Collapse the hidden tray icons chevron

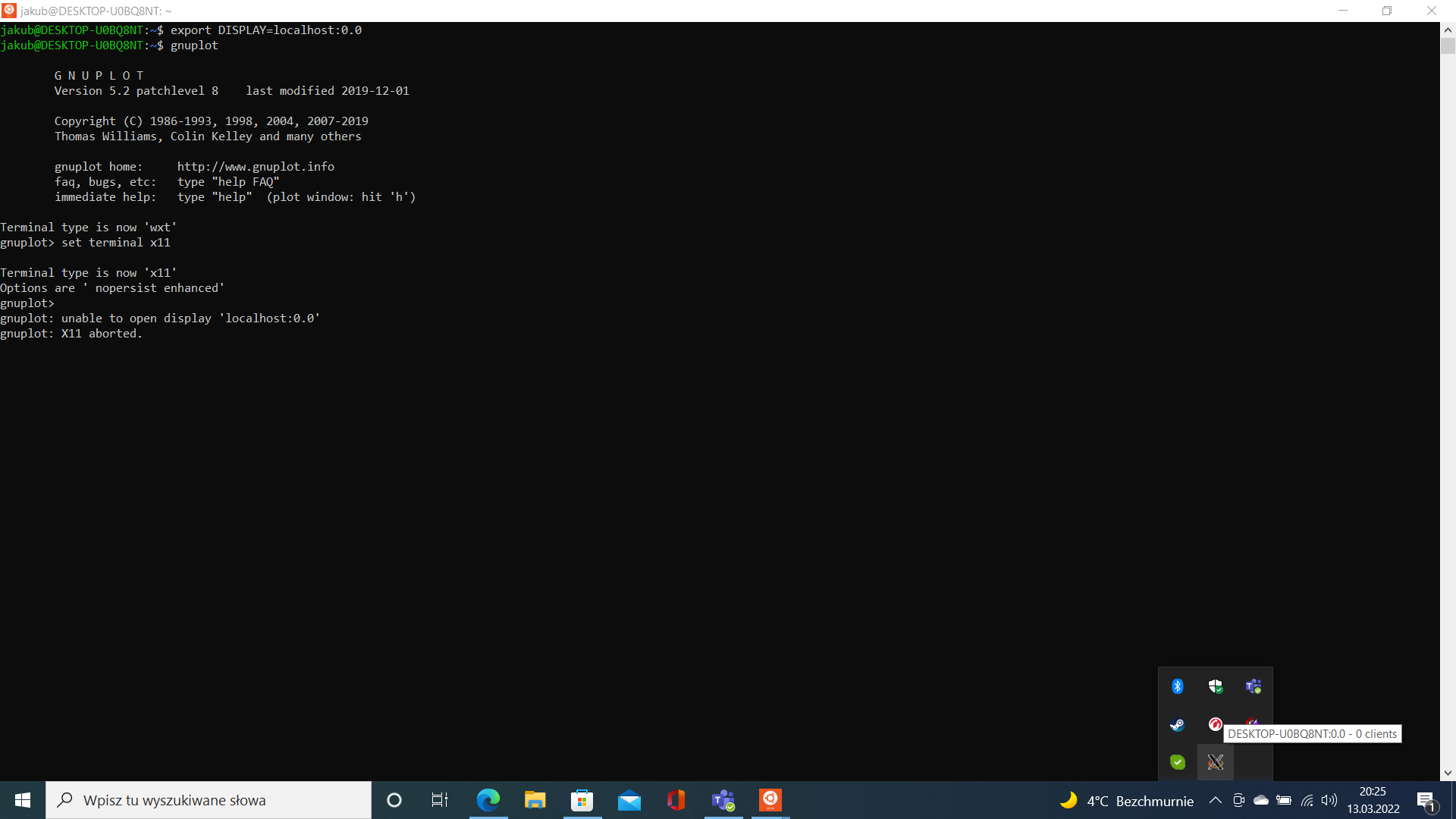pos(1215,801)
